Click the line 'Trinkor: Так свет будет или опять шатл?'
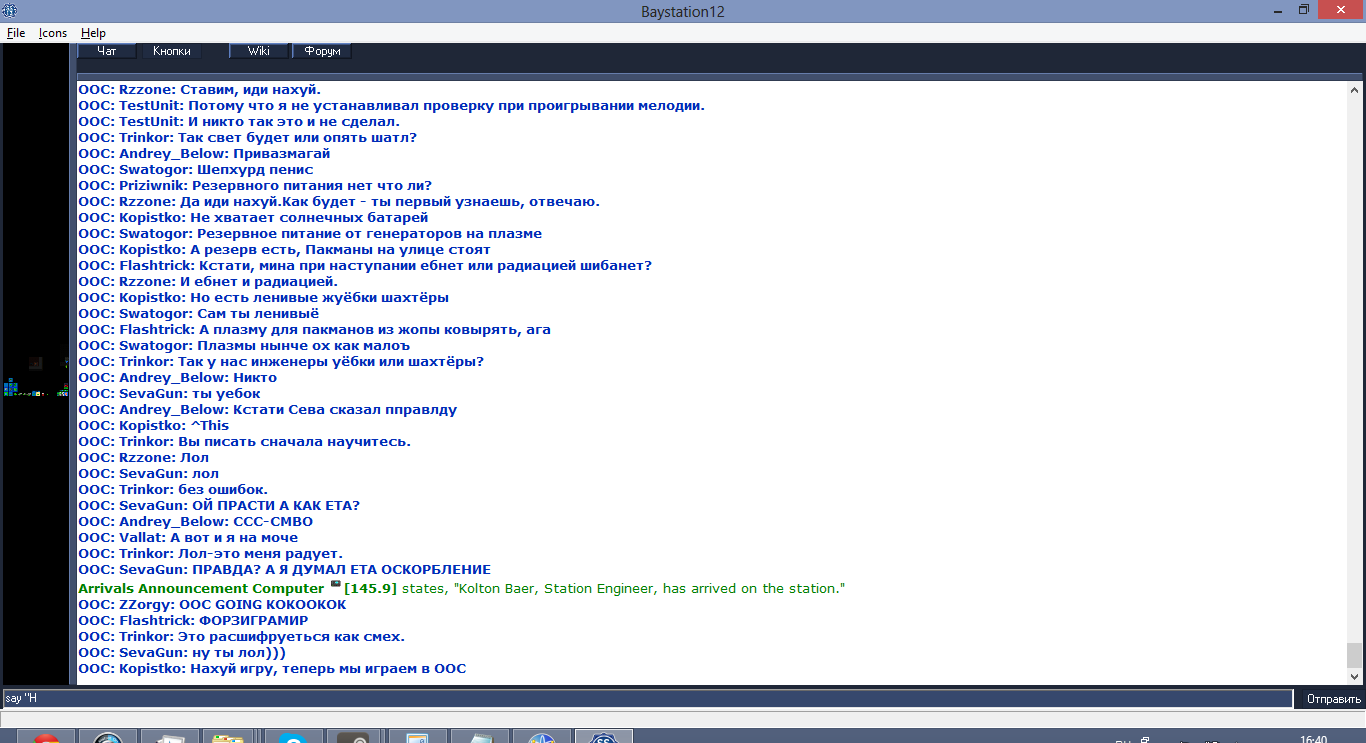The image size is (1366, 743). coord(247,138)
